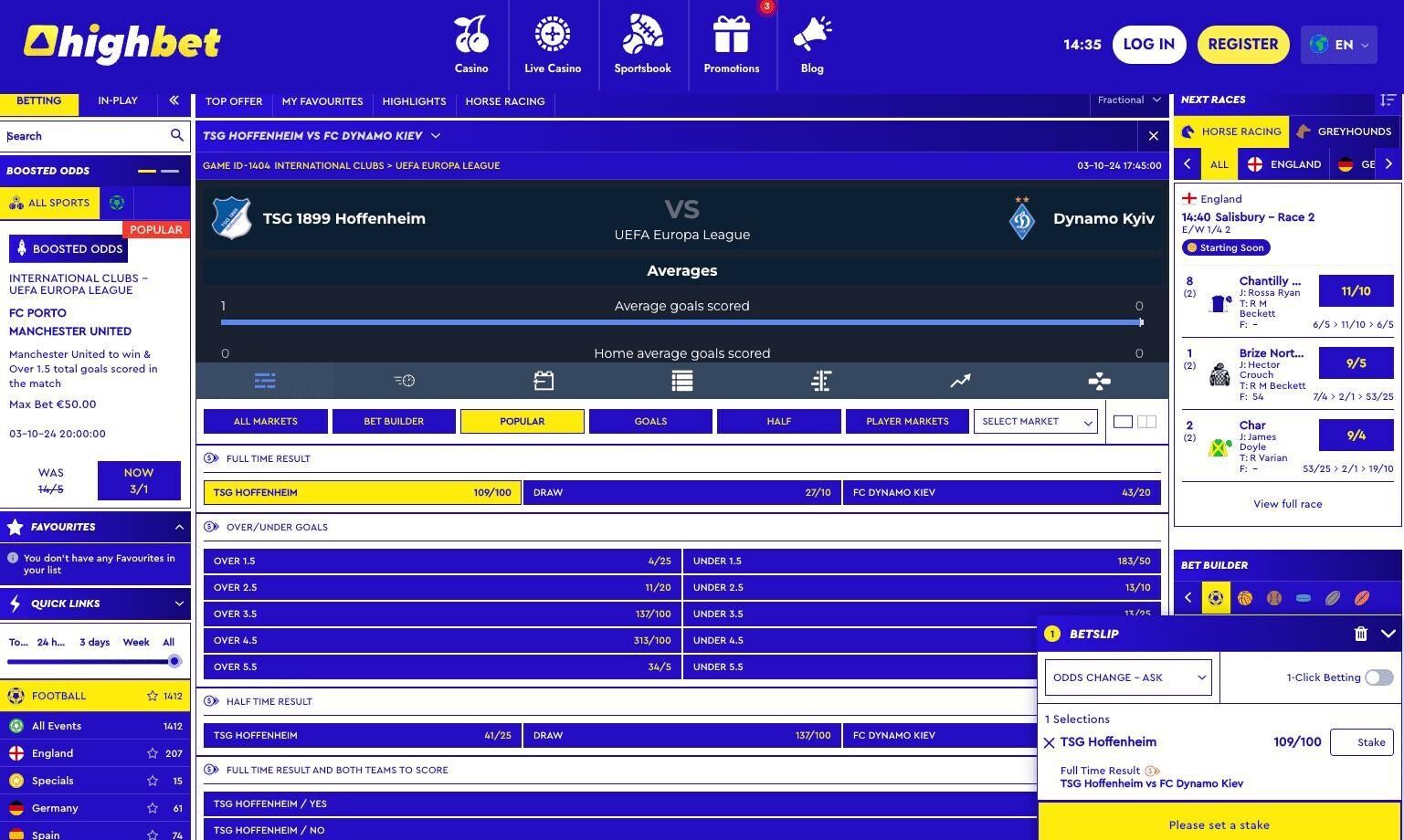
Task: View full race link
Action: pyautogui.click(x=1287, y=504)
